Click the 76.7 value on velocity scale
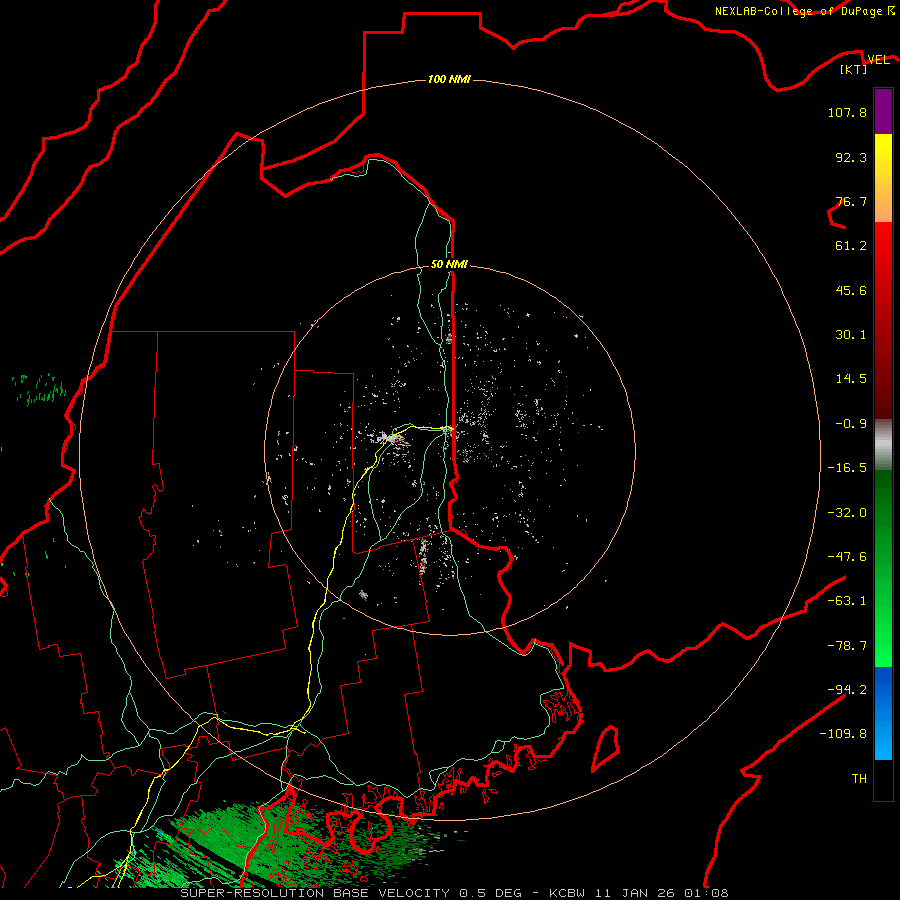Image resolution: width=900 pixels, height=900 pixels. [851, 201]
